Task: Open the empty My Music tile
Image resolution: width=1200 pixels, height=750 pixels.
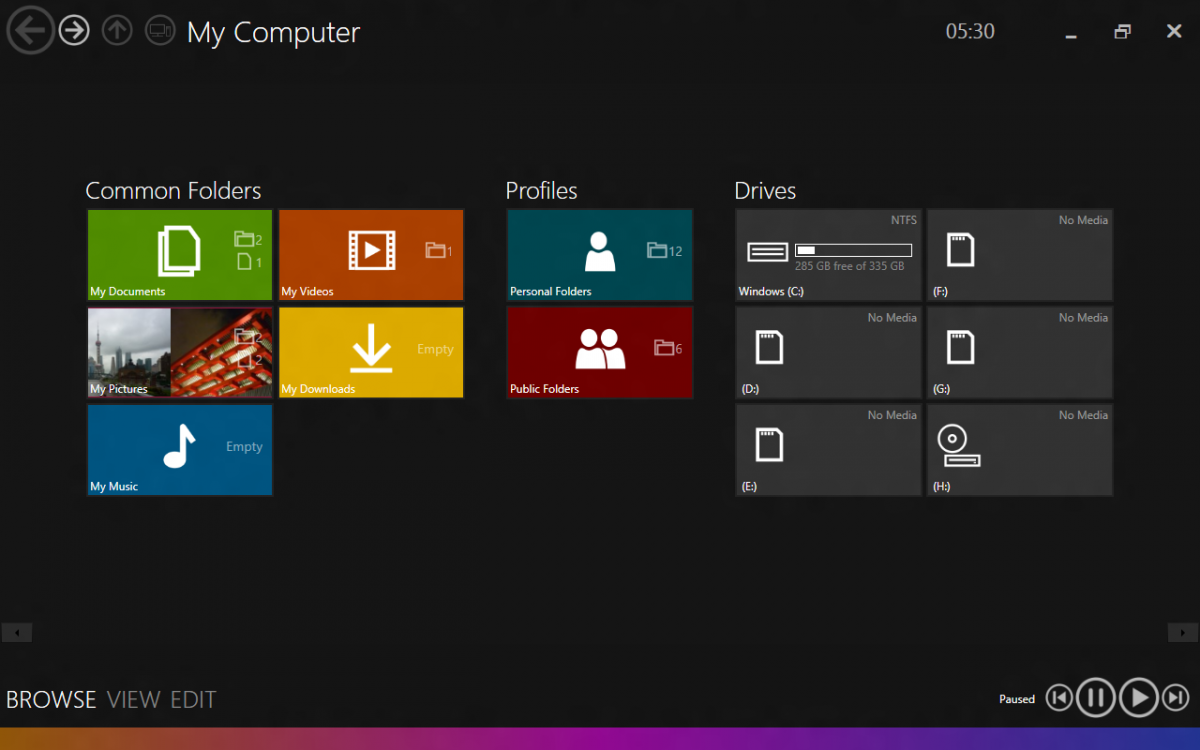Action: [179, 450]
